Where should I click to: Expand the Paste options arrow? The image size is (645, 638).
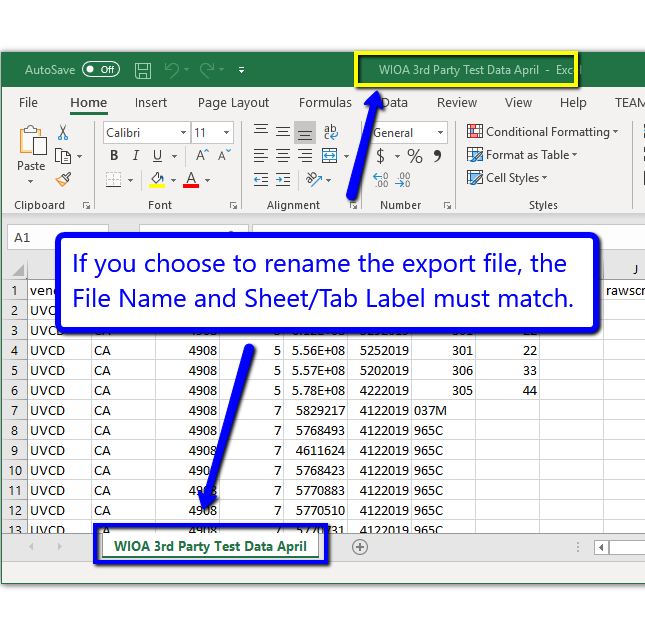[x=30, y=181]
